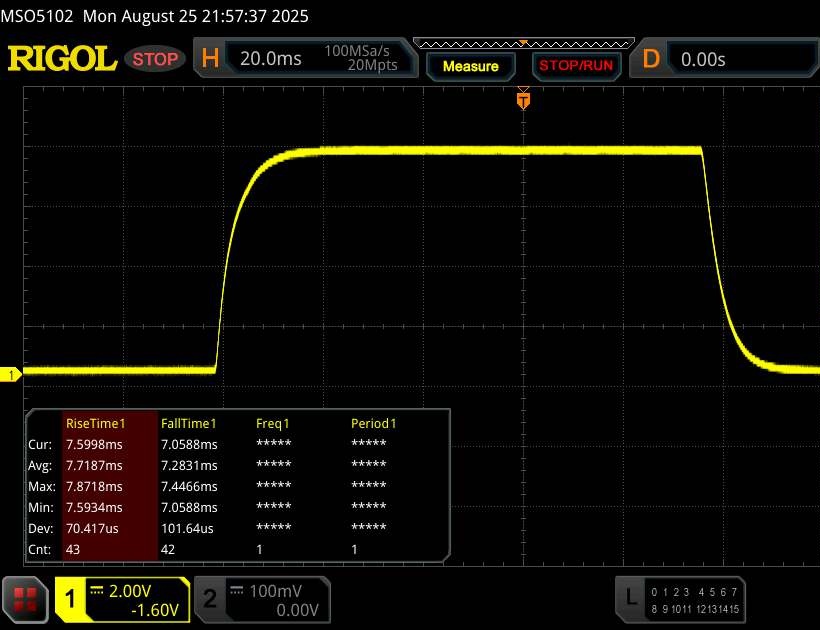Open the red grid function menu icon
The width and height of the screenshot is (820, 630).
point(26,598)
